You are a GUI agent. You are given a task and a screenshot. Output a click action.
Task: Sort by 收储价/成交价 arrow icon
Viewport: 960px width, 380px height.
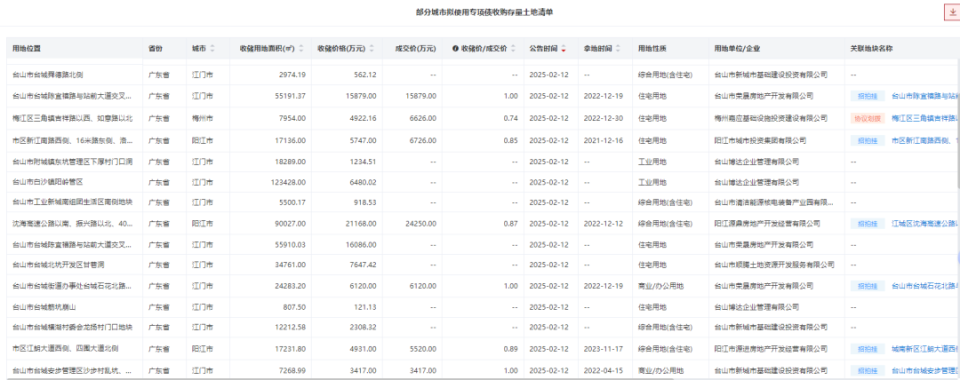click(x=512, y=48)
